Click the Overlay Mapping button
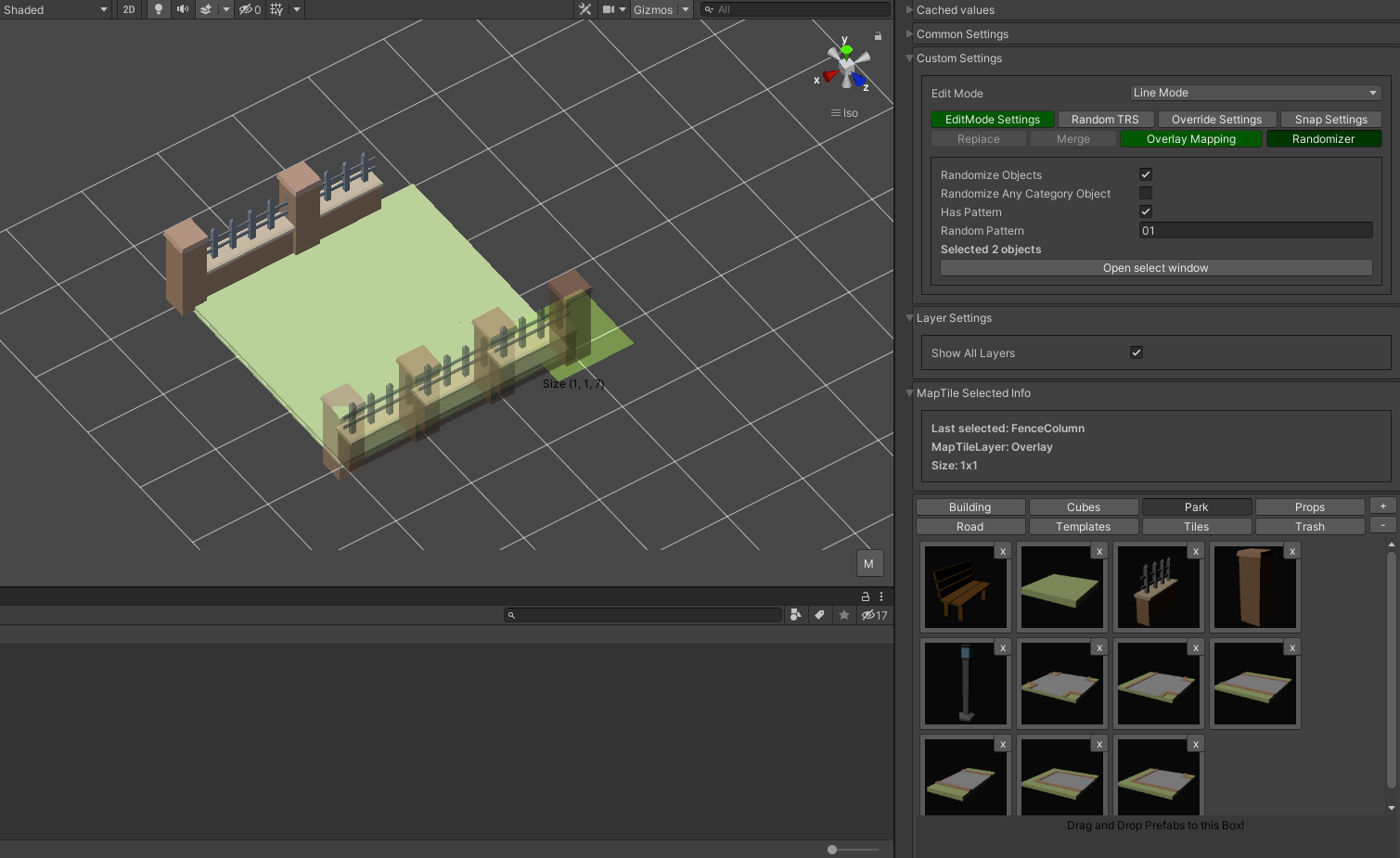Viewport: 1400px width, 858px height. click(1191, 139)
